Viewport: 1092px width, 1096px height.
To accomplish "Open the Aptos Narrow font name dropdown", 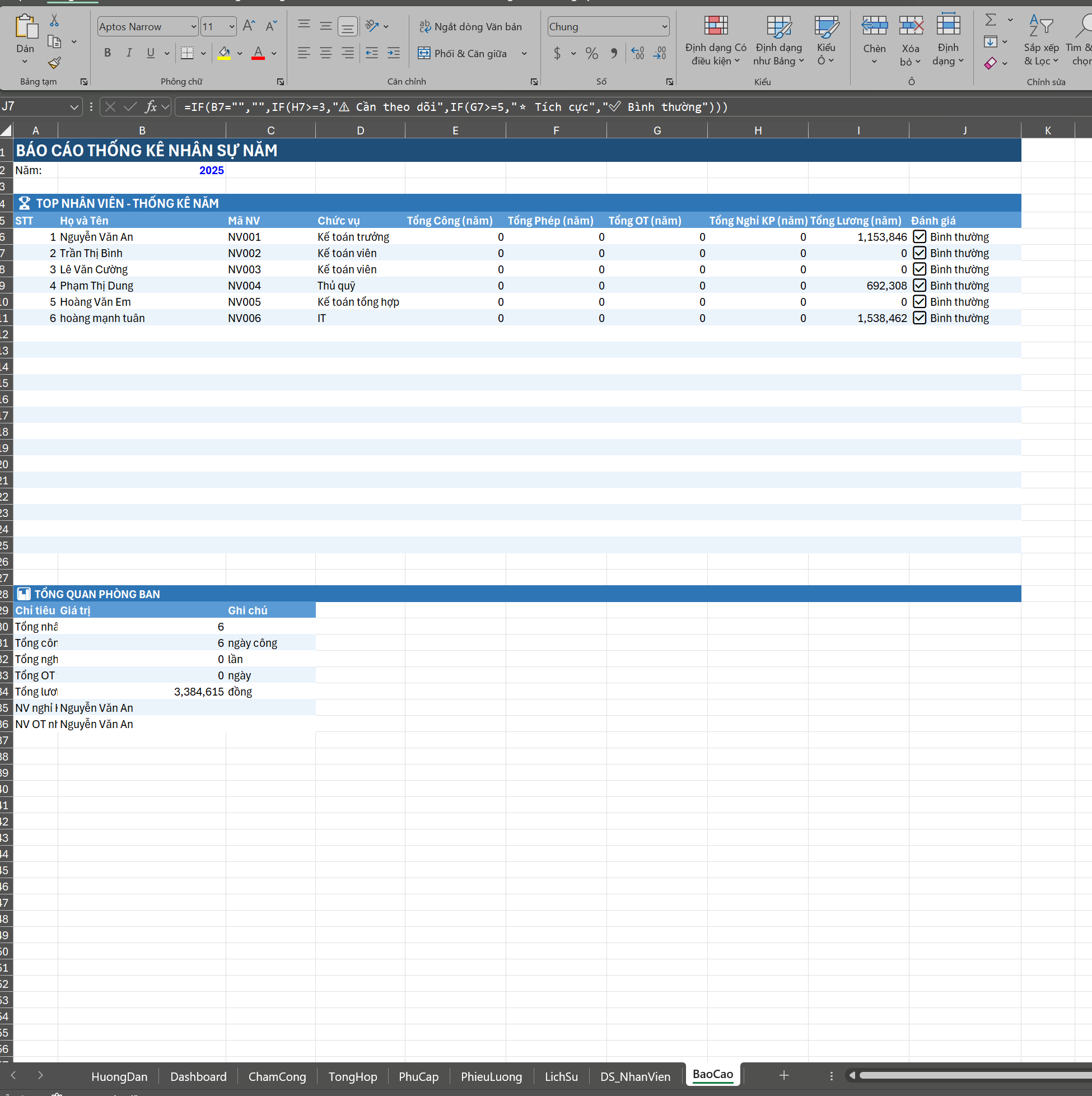I will 193,27.
